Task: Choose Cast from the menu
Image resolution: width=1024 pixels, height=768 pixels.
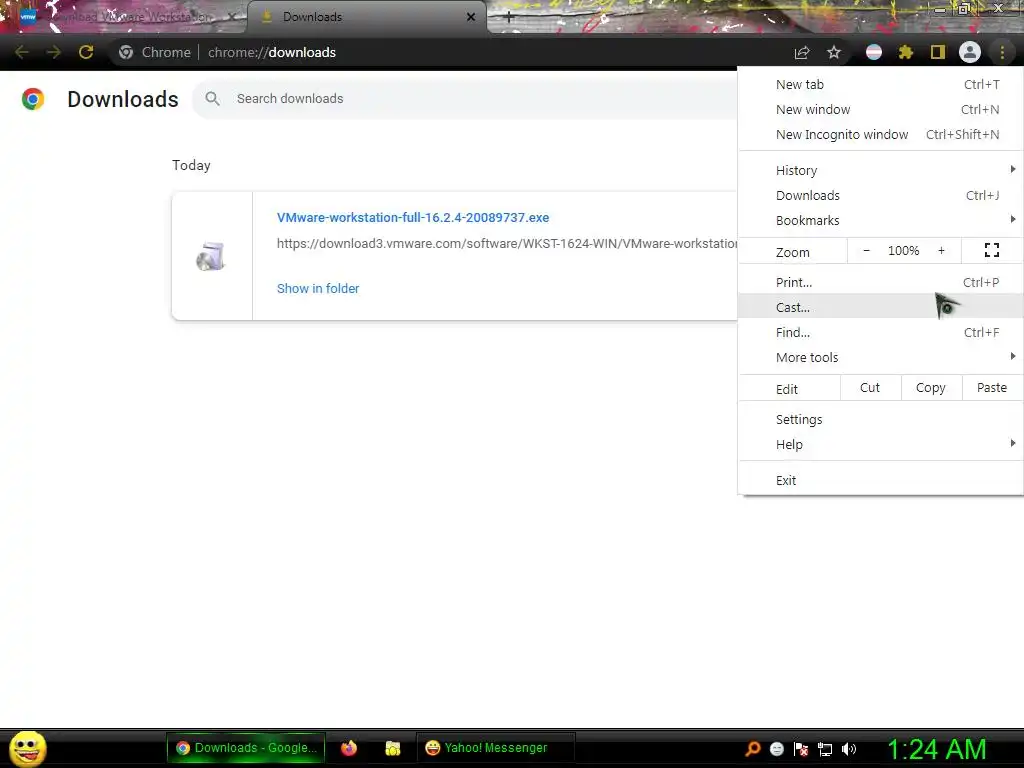Action: [x=880, y=307]
